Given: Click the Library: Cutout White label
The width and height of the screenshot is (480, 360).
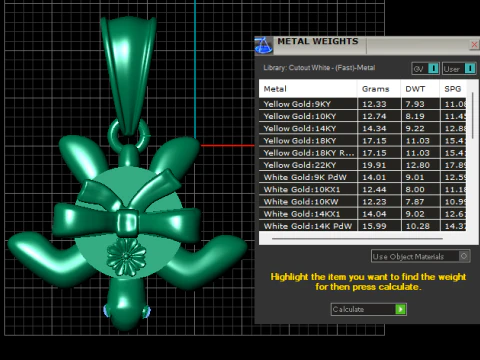Looking at the screenshot, I should pos(319,68).
